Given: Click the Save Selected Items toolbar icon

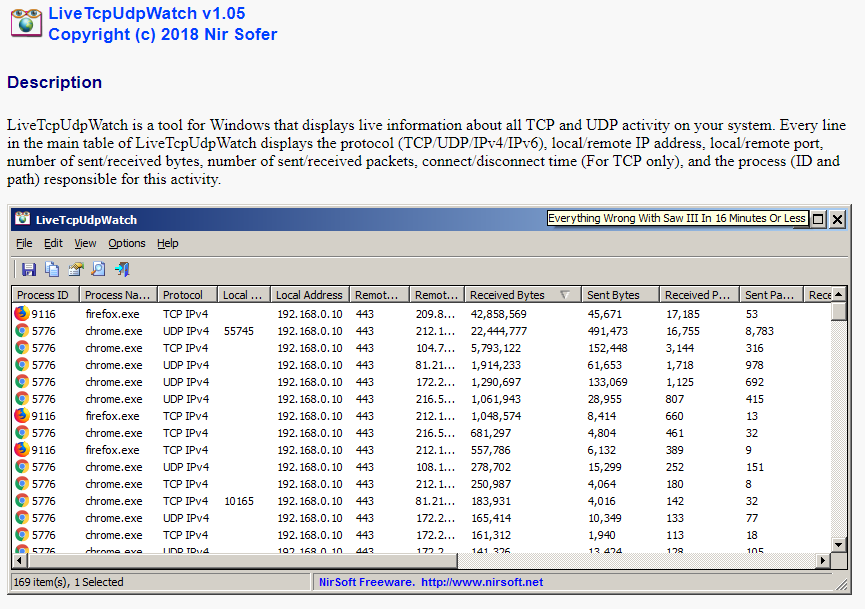Looking at the screenshot, I should coord(29,269).
